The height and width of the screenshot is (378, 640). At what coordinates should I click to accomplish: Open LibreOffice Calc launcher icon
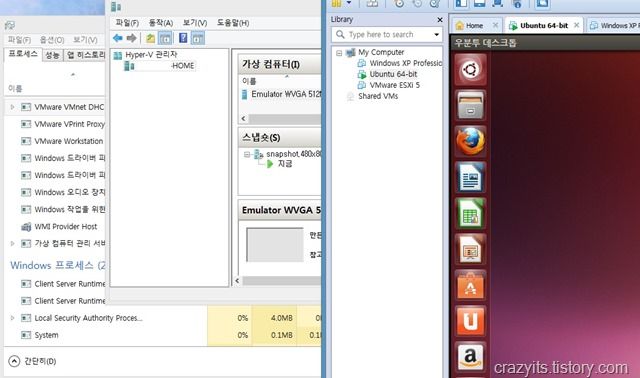[470, 213]
